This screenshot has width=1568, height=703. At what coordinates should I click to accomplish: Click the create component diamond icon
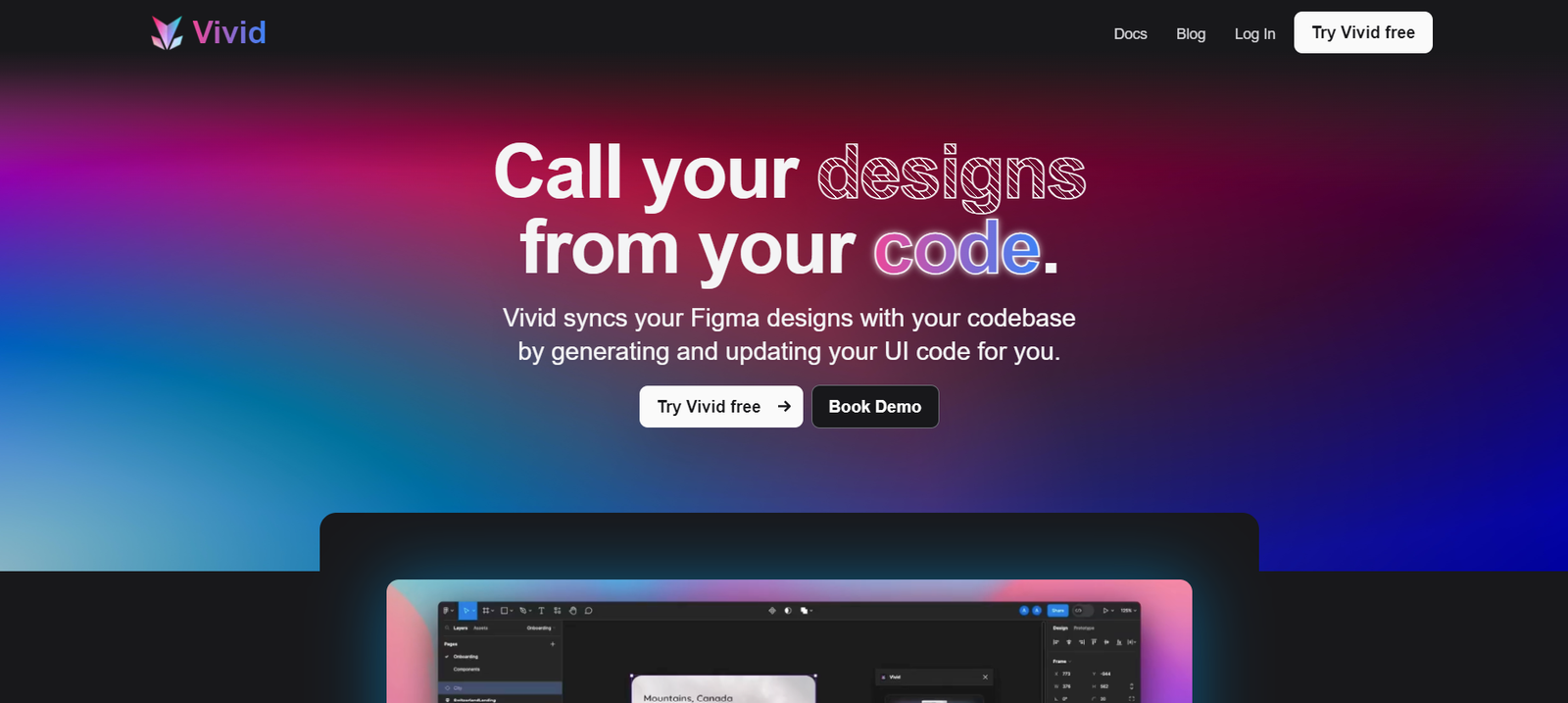coord(772,611)
